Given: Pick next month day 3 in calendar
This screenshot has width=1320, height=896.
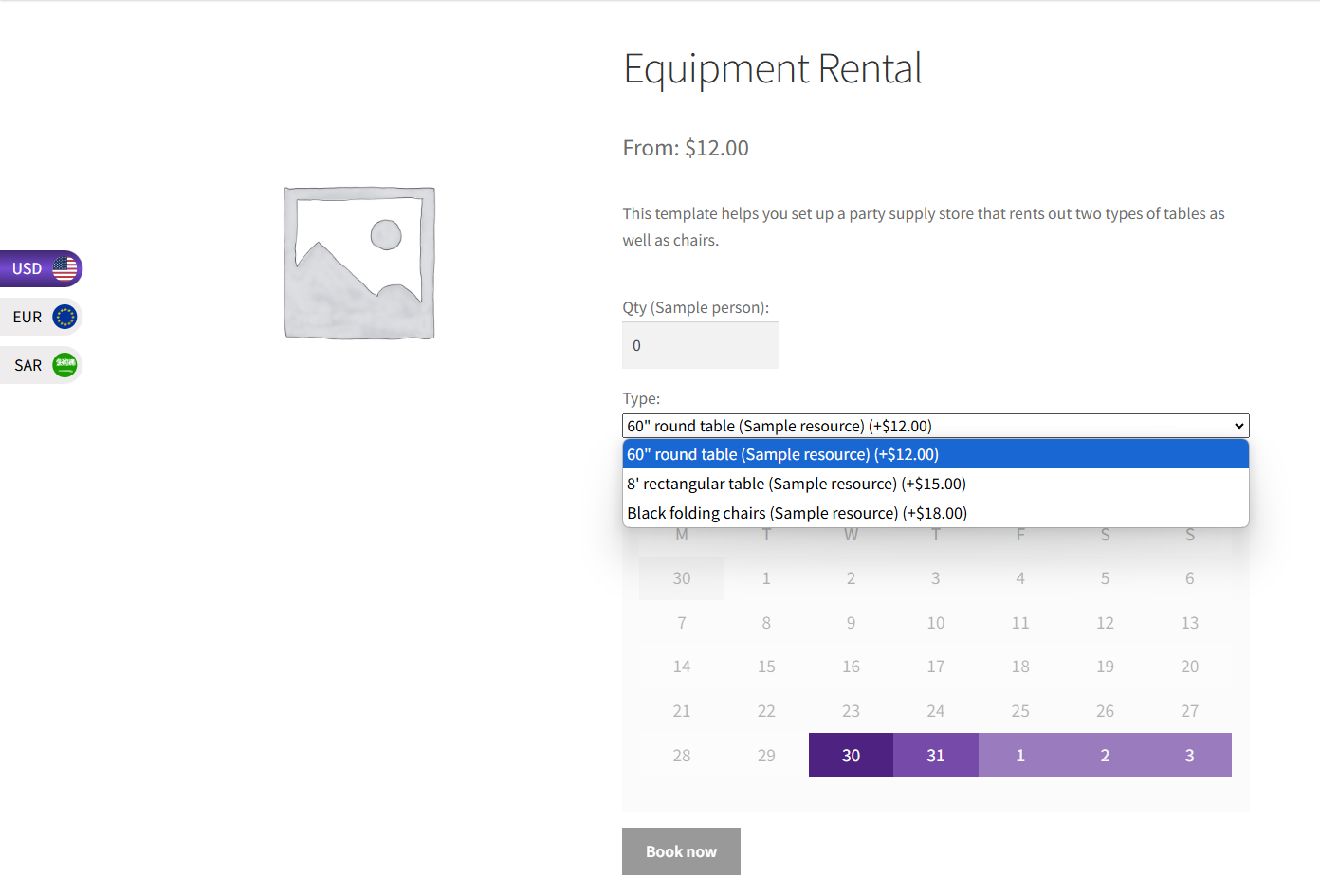Looking at the screenshot, I should [x=1189, y=756].
